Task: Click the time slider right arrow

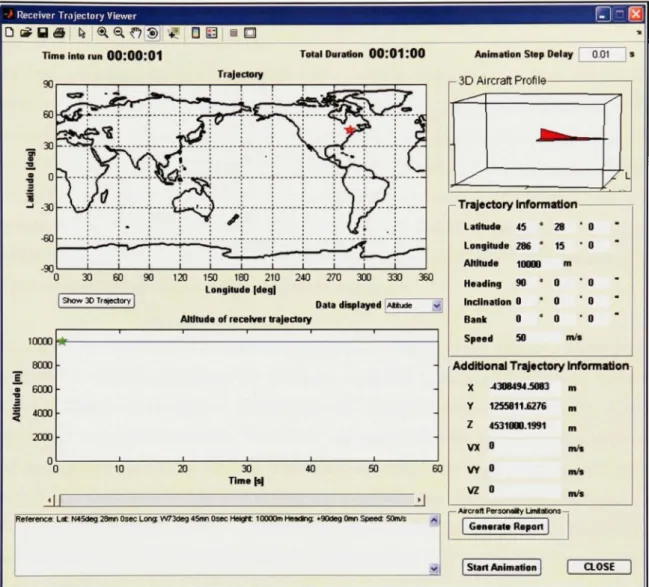Action: tap(420, 500)
